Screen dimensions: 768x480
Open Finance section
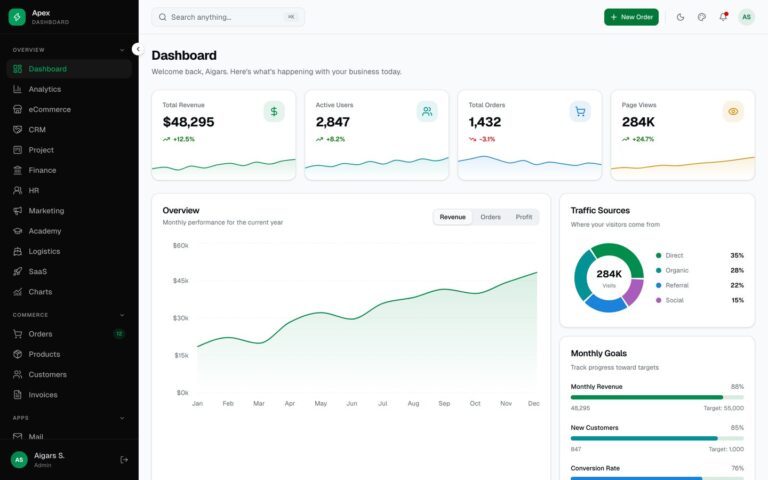[69, 170]
